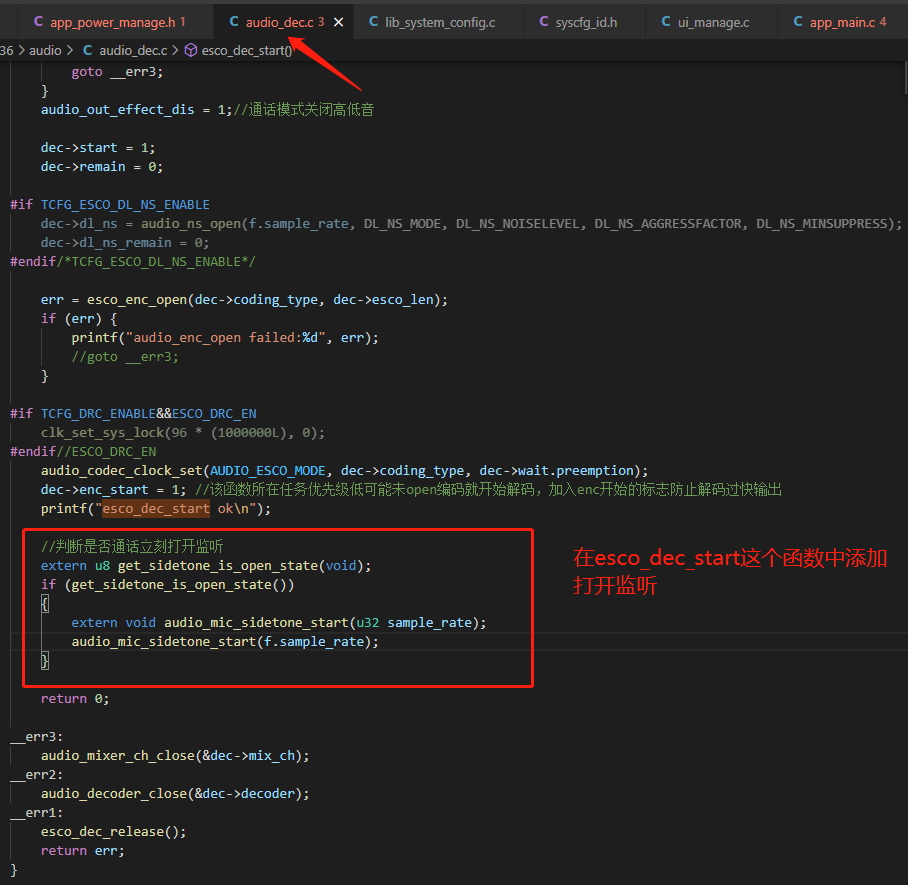Click the esco_enc_open function call
The image size is (908, 885).
point(137,299)
